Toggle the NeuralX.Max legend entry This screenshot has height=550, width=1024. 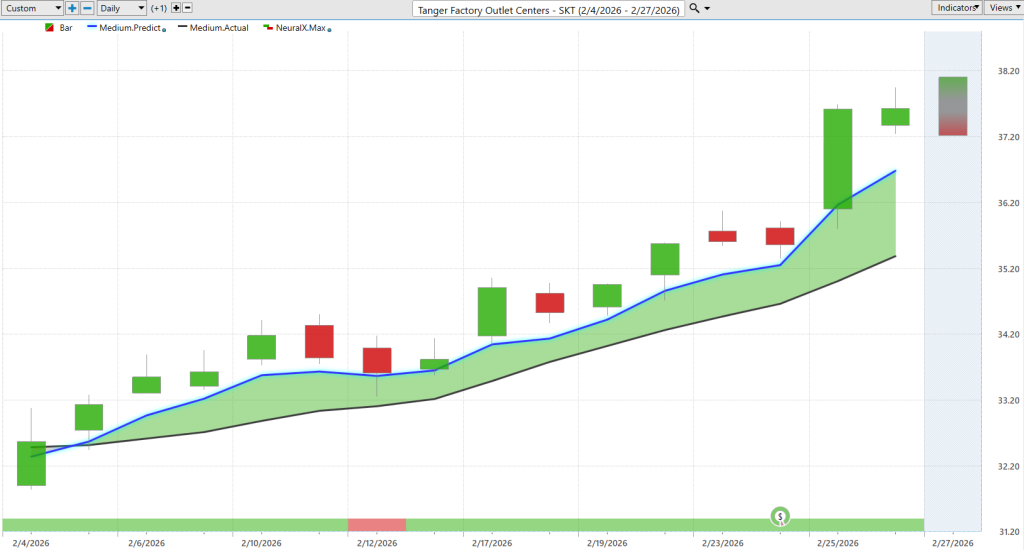point(297,28)
